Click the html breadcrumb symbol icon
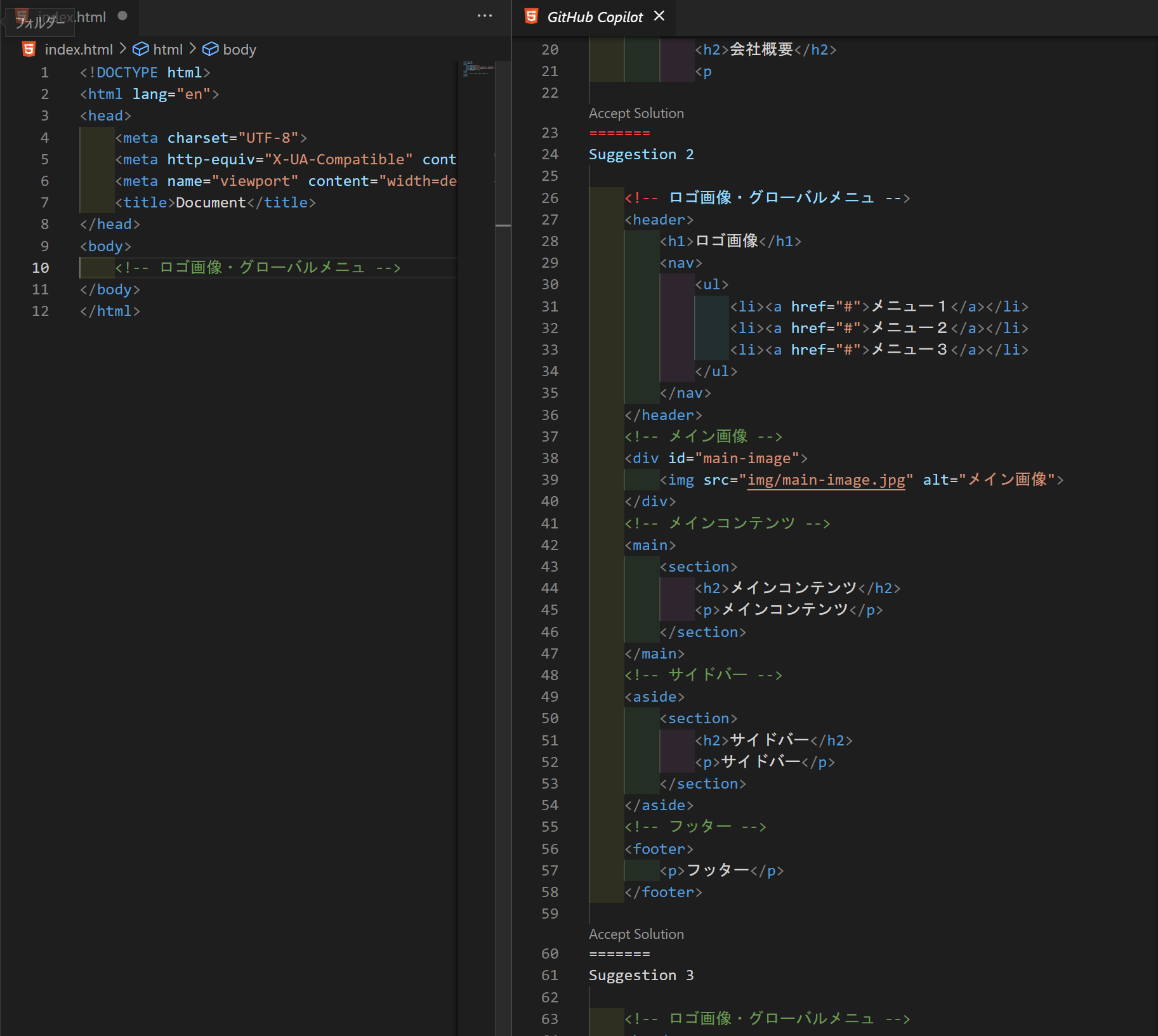 tap(140, 49)
